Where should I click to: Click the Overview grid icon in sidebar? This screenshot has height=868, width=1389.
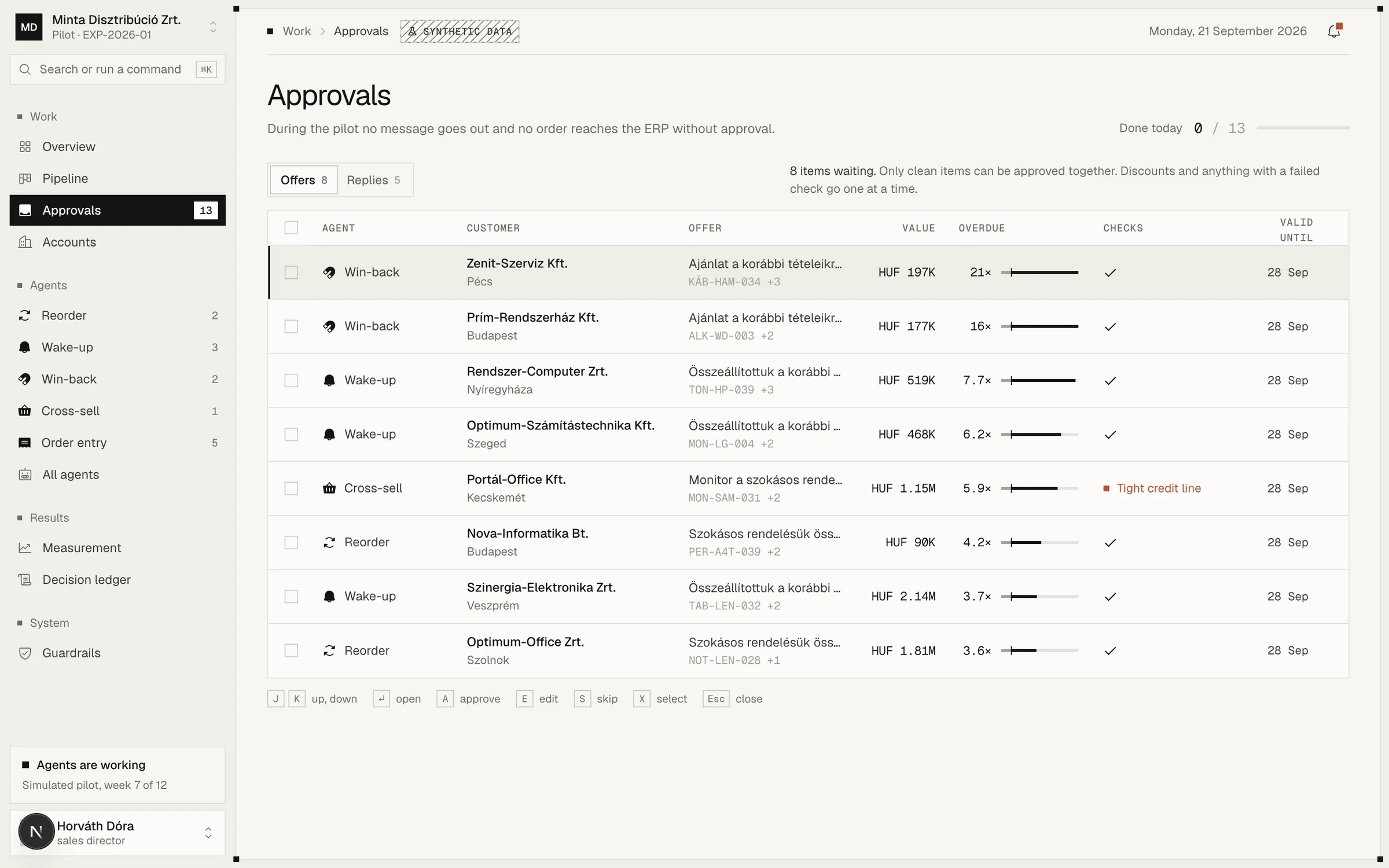[25, 146]
